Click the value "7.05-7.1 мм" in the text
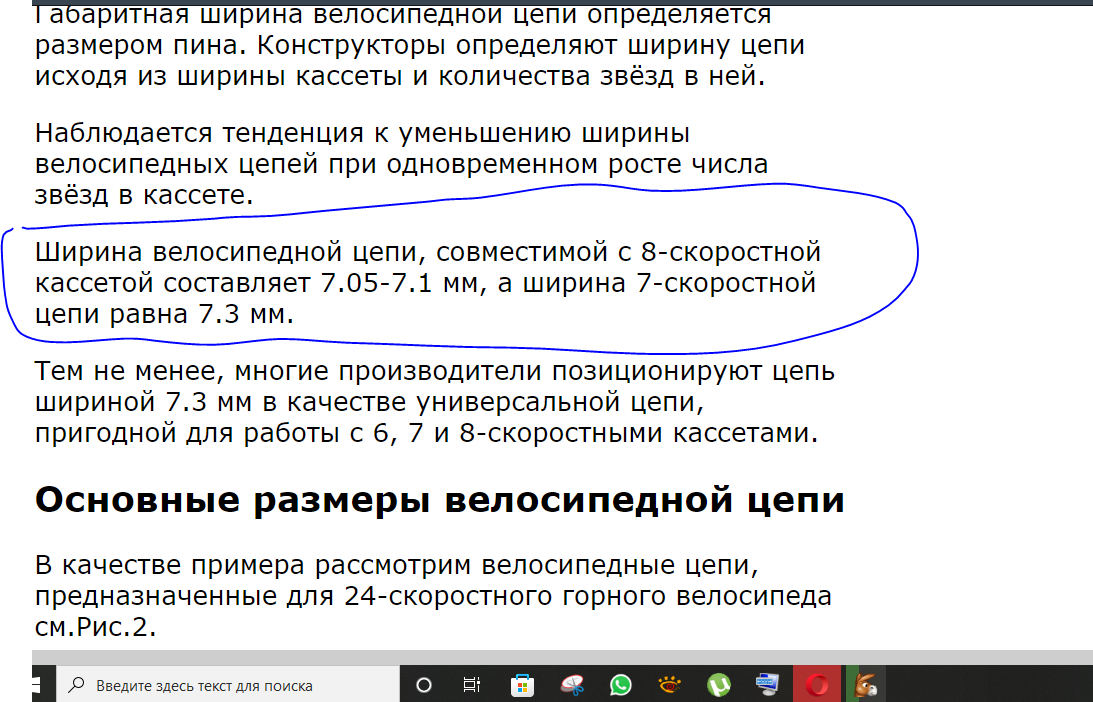1093x702 pixels. point(403,283)
